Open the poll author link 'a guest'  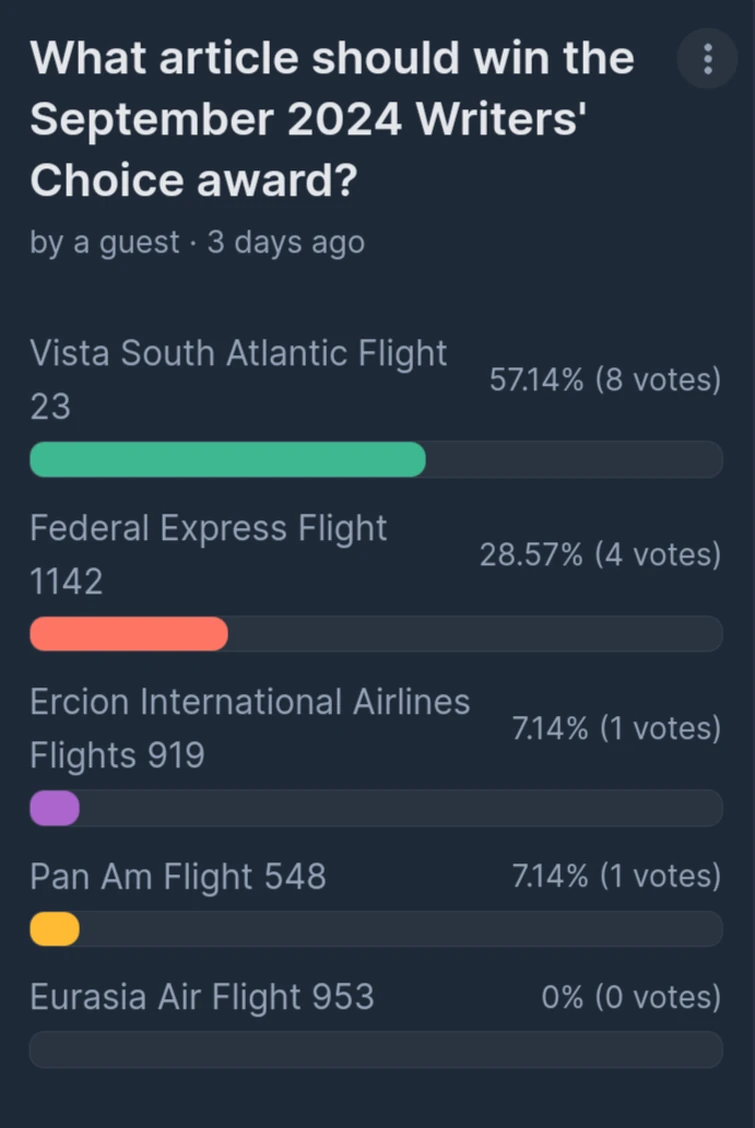pyautogui.click(x=105, y=242)
